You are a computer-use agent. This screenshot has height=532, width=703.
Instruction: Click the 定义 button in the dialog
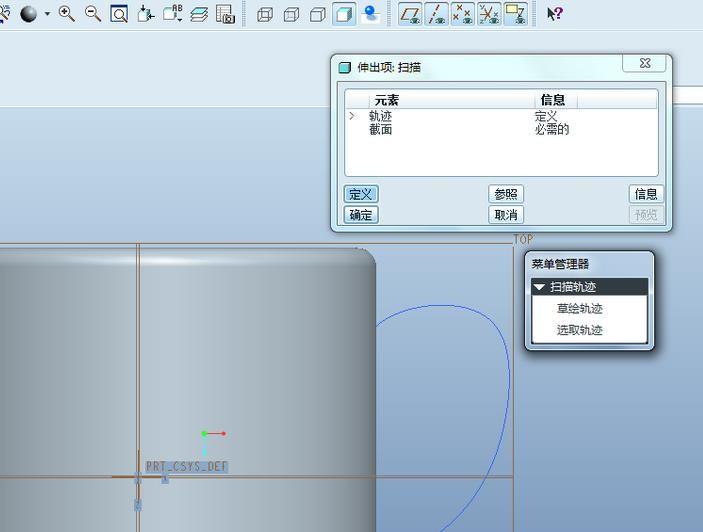point(361,194)
